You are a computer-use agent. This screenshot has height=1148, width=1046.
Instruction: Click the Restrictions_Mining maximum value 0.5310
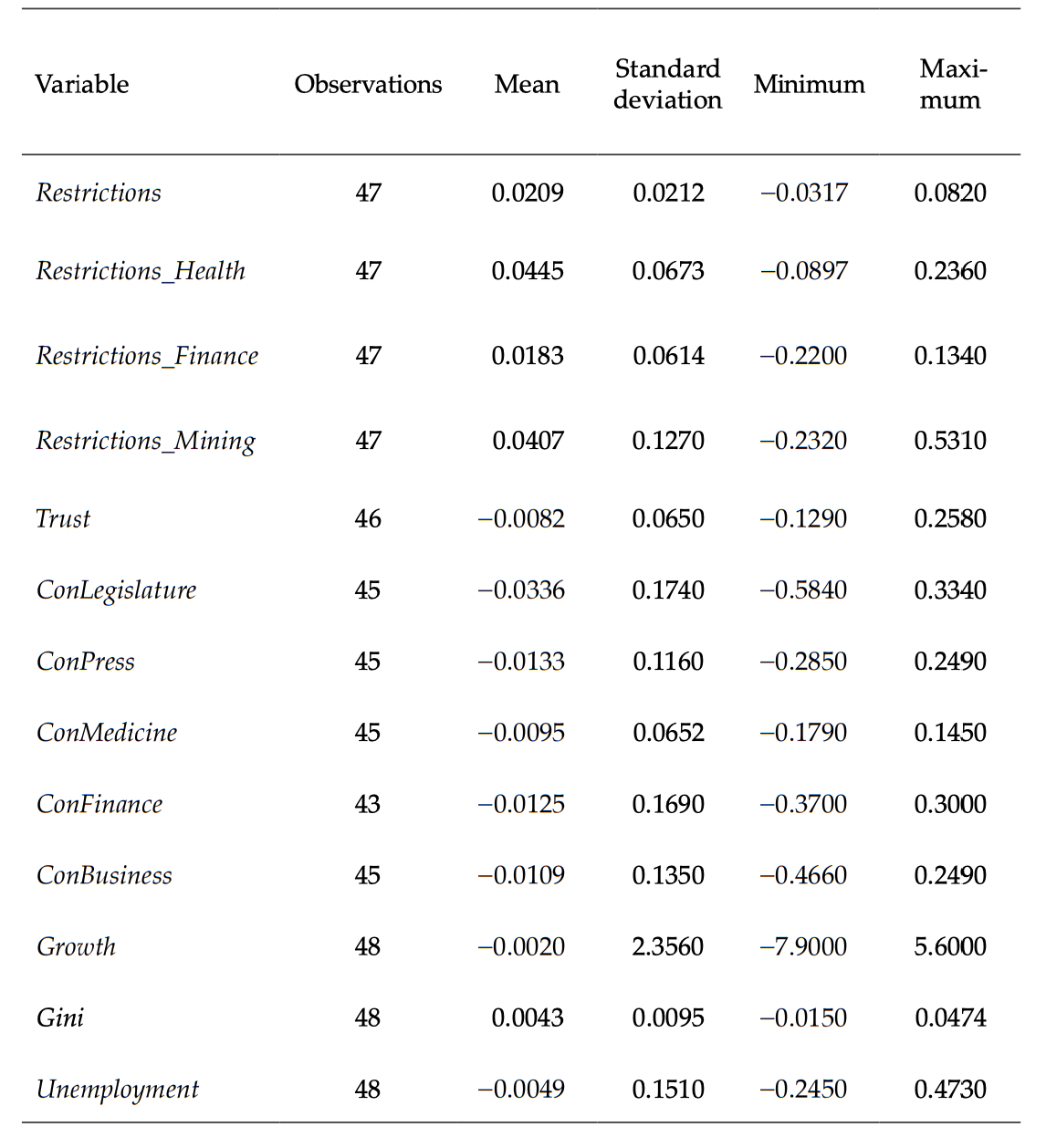(950, 441)
